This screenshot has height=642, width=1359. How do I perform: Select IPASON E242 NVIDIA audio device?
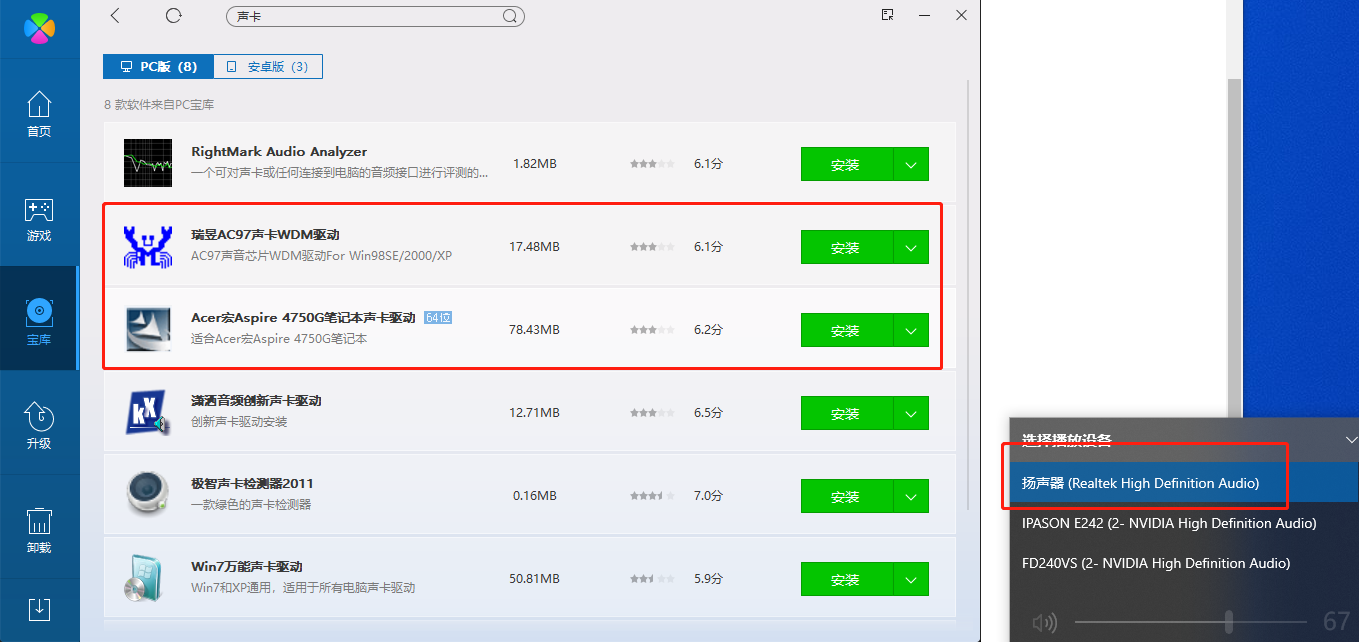pyautogui.click(x=1184, y=523)
